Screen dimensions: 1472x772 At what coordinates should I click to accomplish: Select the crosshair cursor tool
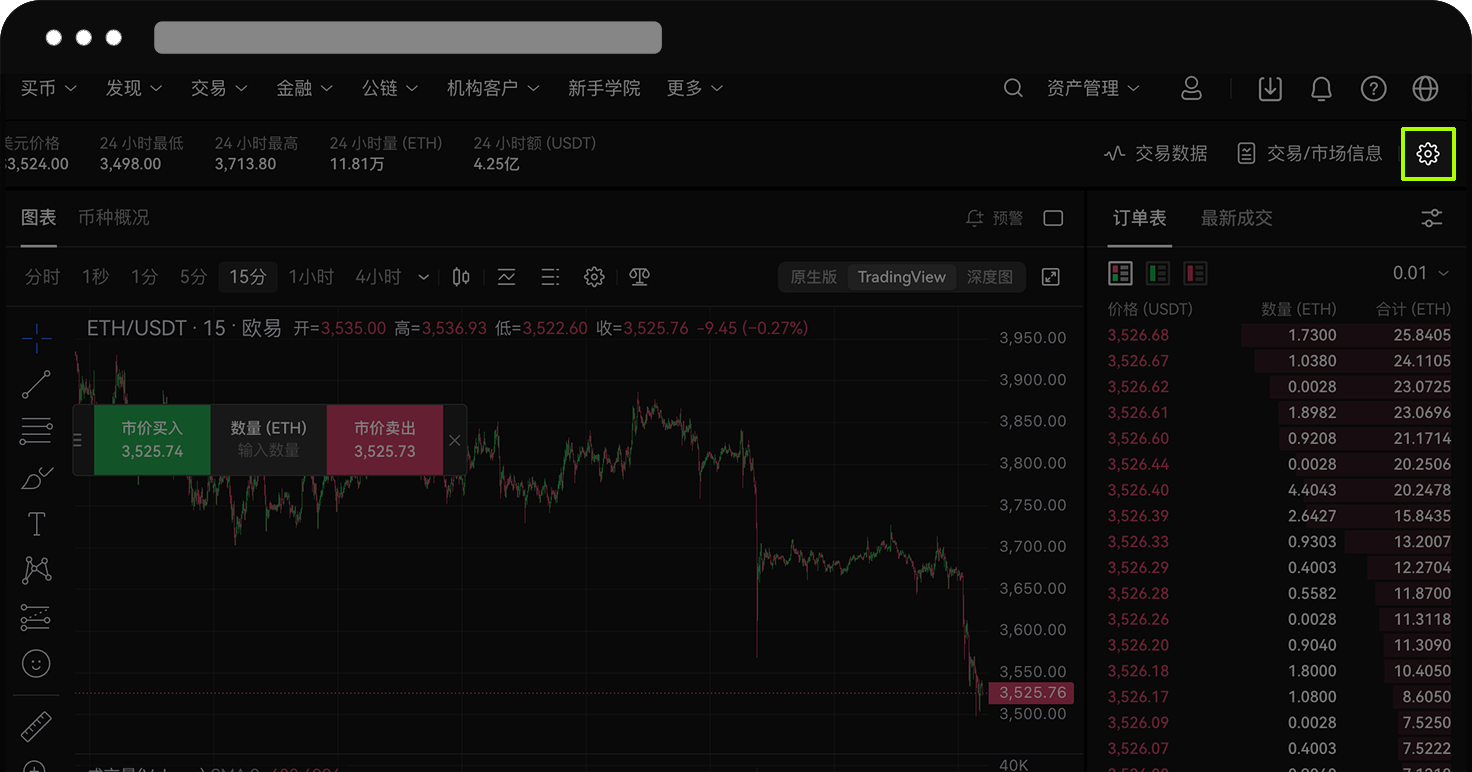coord(36,338)
